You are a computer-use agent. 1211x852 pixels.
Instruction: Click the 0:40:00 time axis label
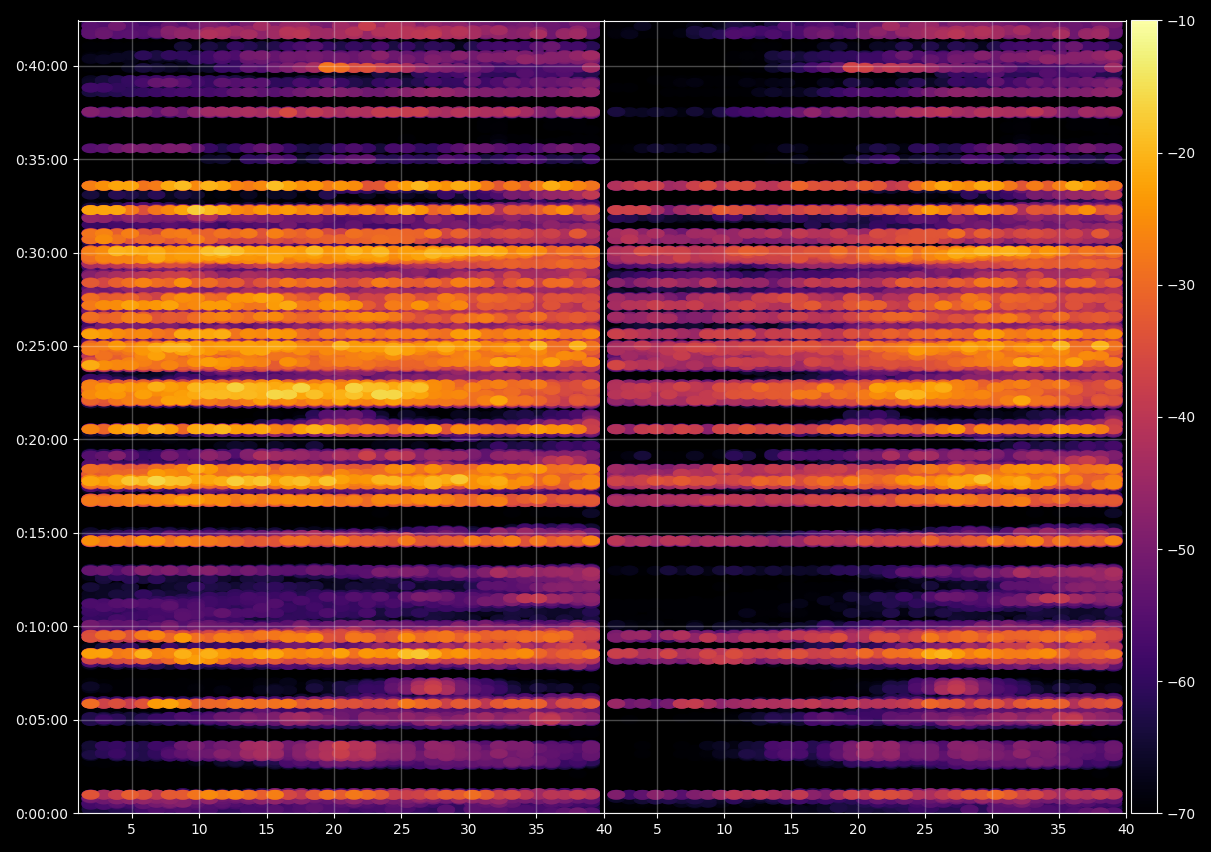point(42,66)
